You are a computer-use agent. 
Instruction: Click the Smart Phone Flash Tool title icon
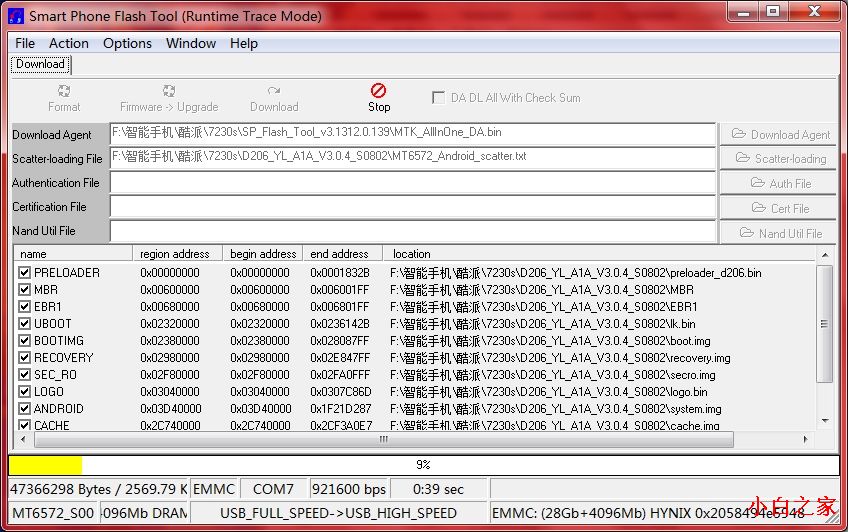pos(16,16)
